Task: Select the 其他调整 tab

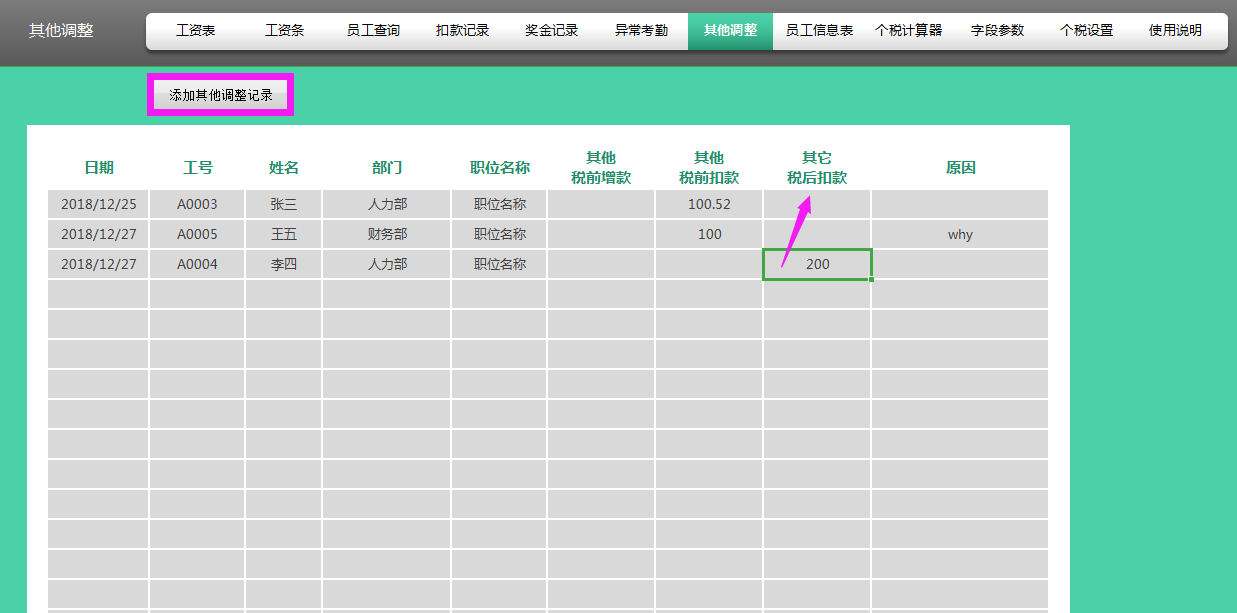Action: click(x=730, y=30)
